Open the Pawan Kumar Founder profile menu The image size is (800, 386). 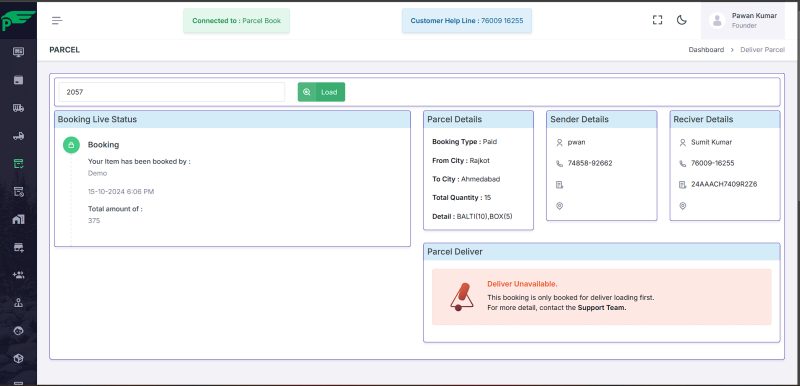click(742, 20)
